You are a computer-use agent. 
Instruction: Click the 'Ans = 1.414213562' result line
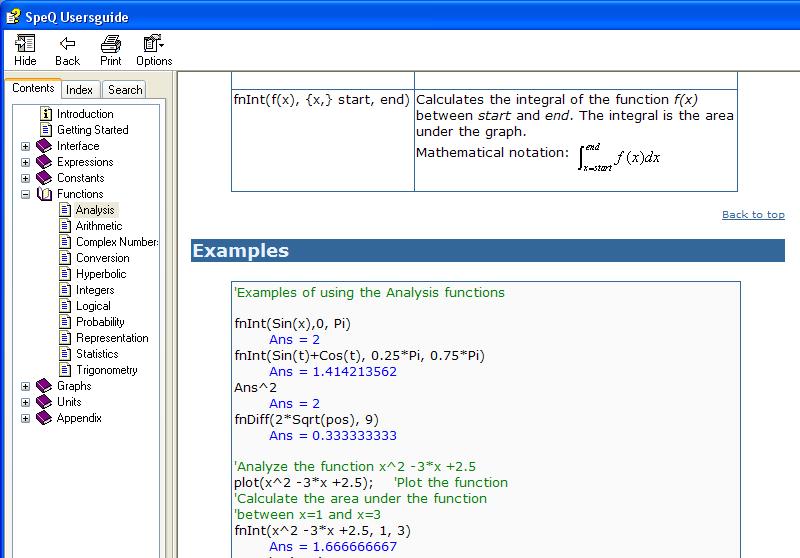coord(333,371)
